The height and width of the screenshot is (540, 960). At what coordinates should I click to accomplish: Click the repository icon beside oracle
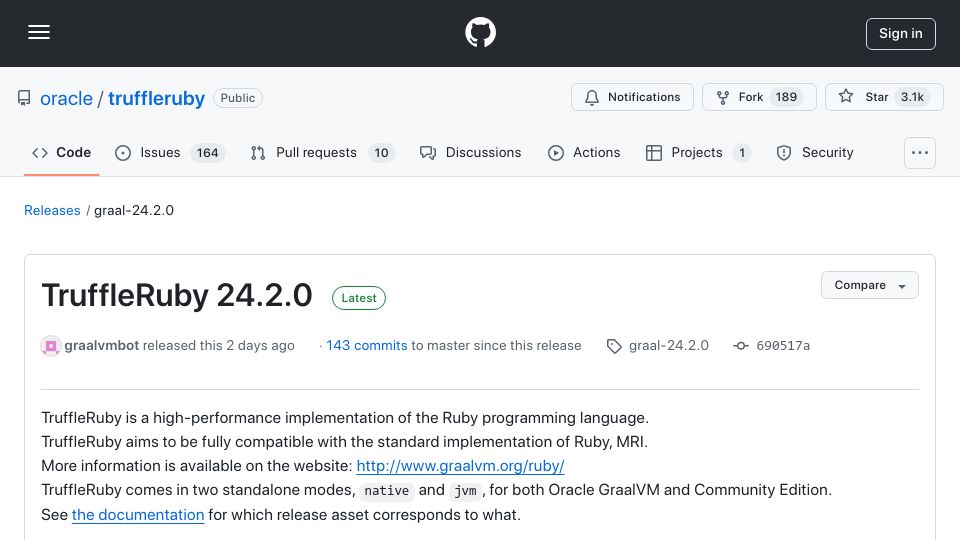click(x=24, y=98)
